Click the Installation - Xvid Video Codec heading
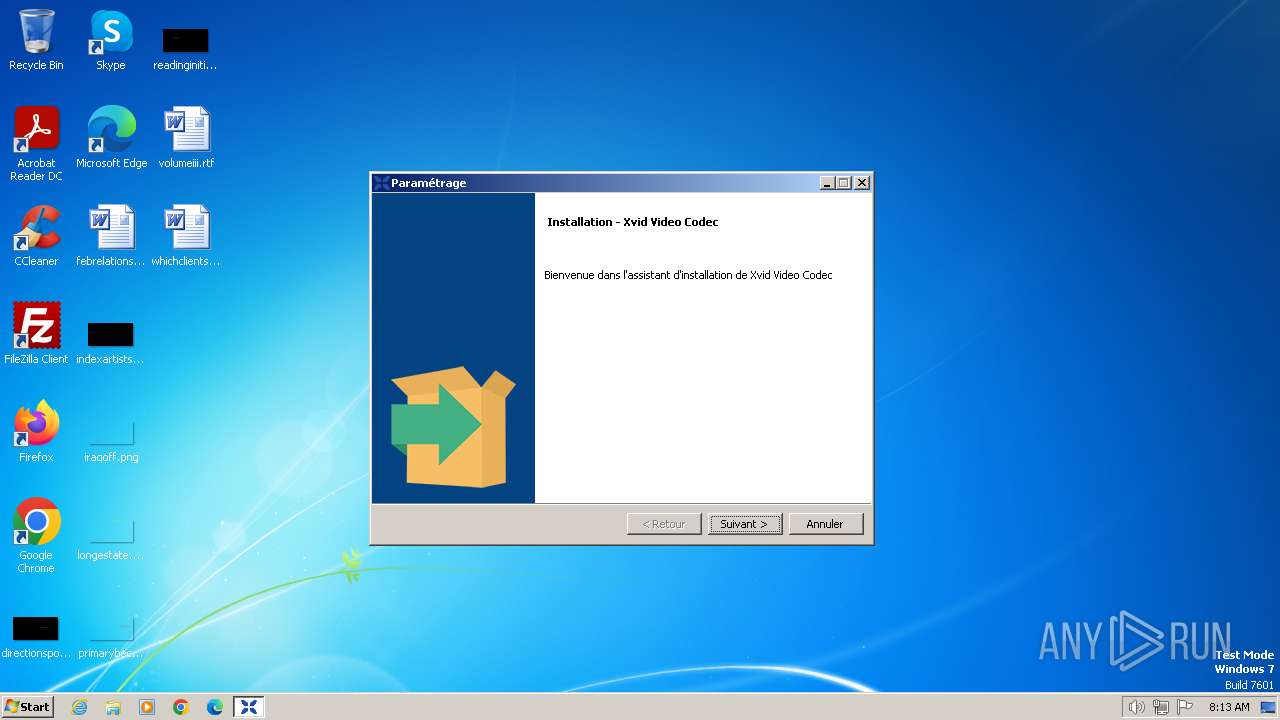 (633, 222)
